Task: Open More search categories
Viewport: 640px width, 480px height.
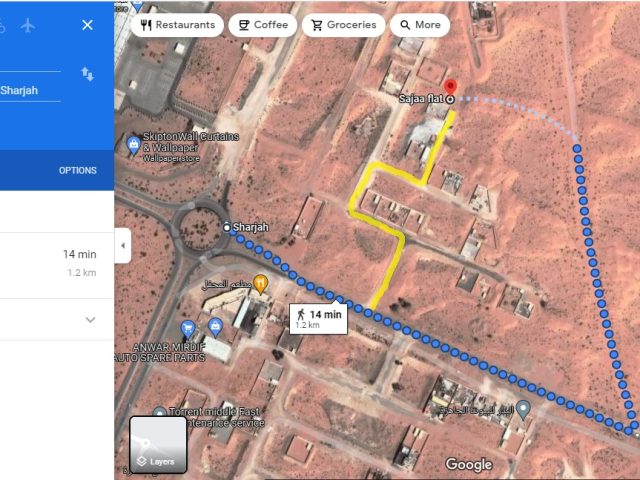Action: tap(420, 25)
